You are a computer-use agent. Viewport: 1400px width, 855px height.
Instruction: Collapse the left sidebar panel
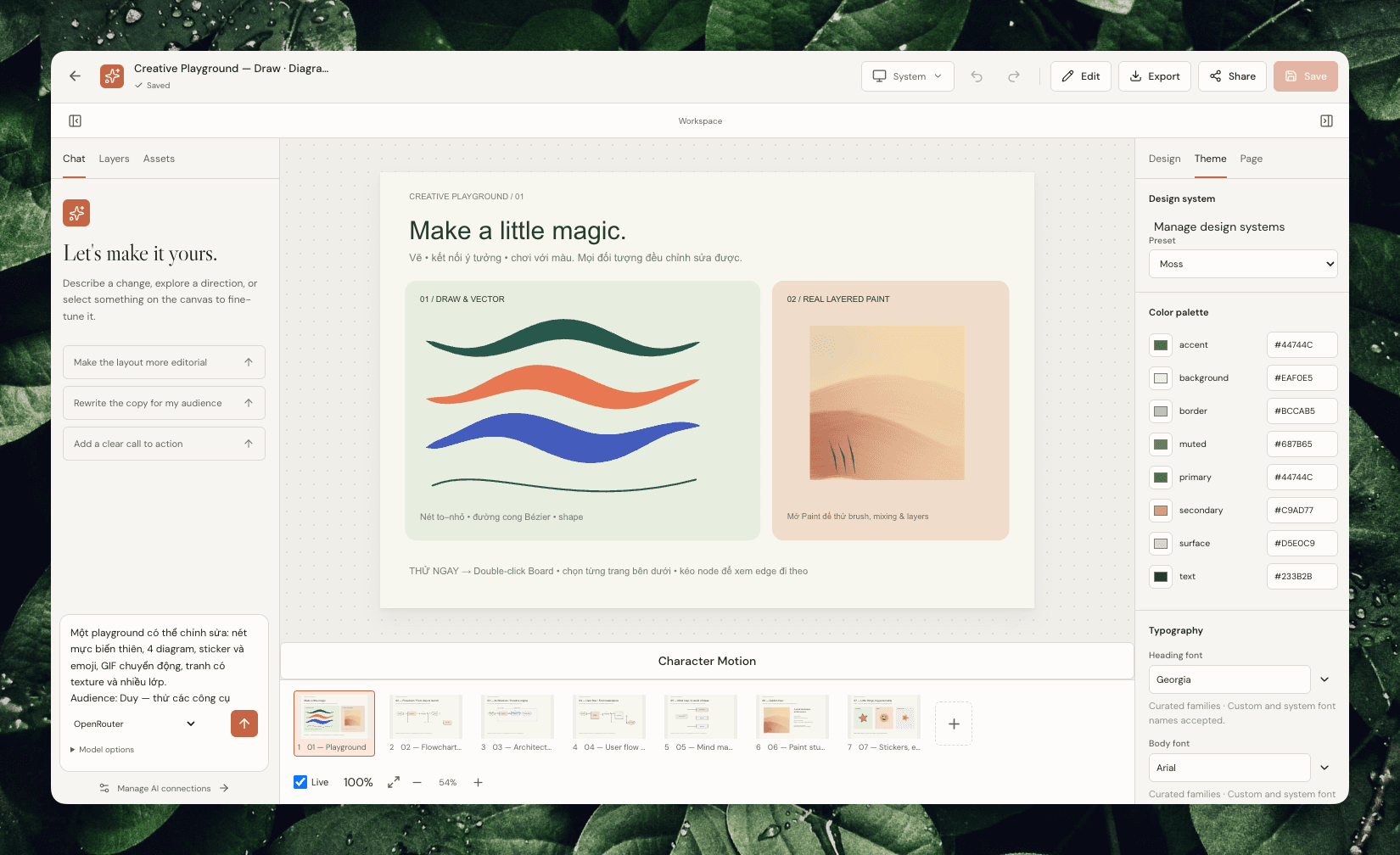tap(75, 121)
